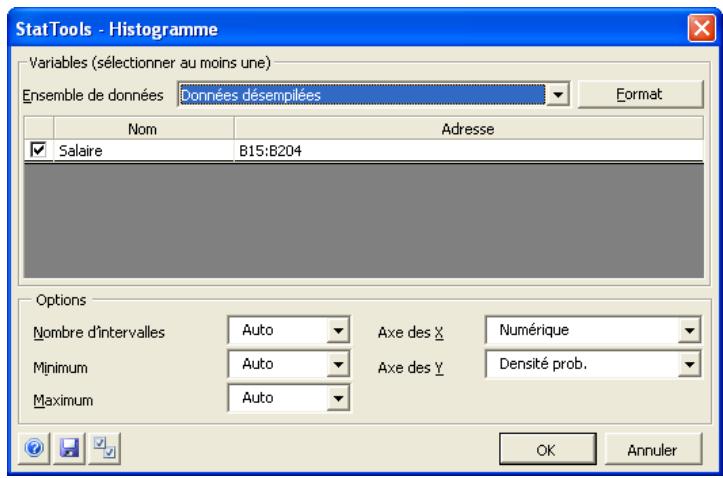This screenshot has height=478, width=723.
Task: Click the checkboxes selection mode icon
Action: [105, 448]
